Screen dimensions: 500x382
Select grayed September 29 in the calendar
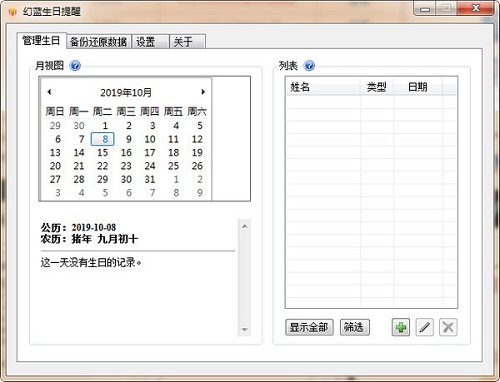(x=55, y=126)
